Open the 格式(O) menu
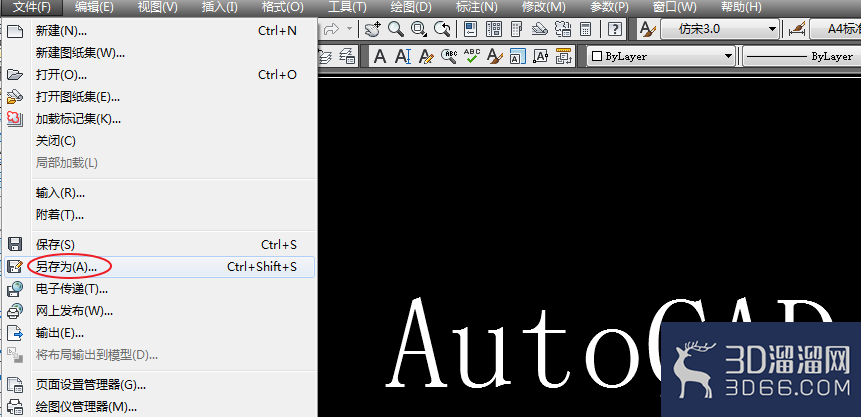This screenshot has height=417, width=861. click(283, 7)
